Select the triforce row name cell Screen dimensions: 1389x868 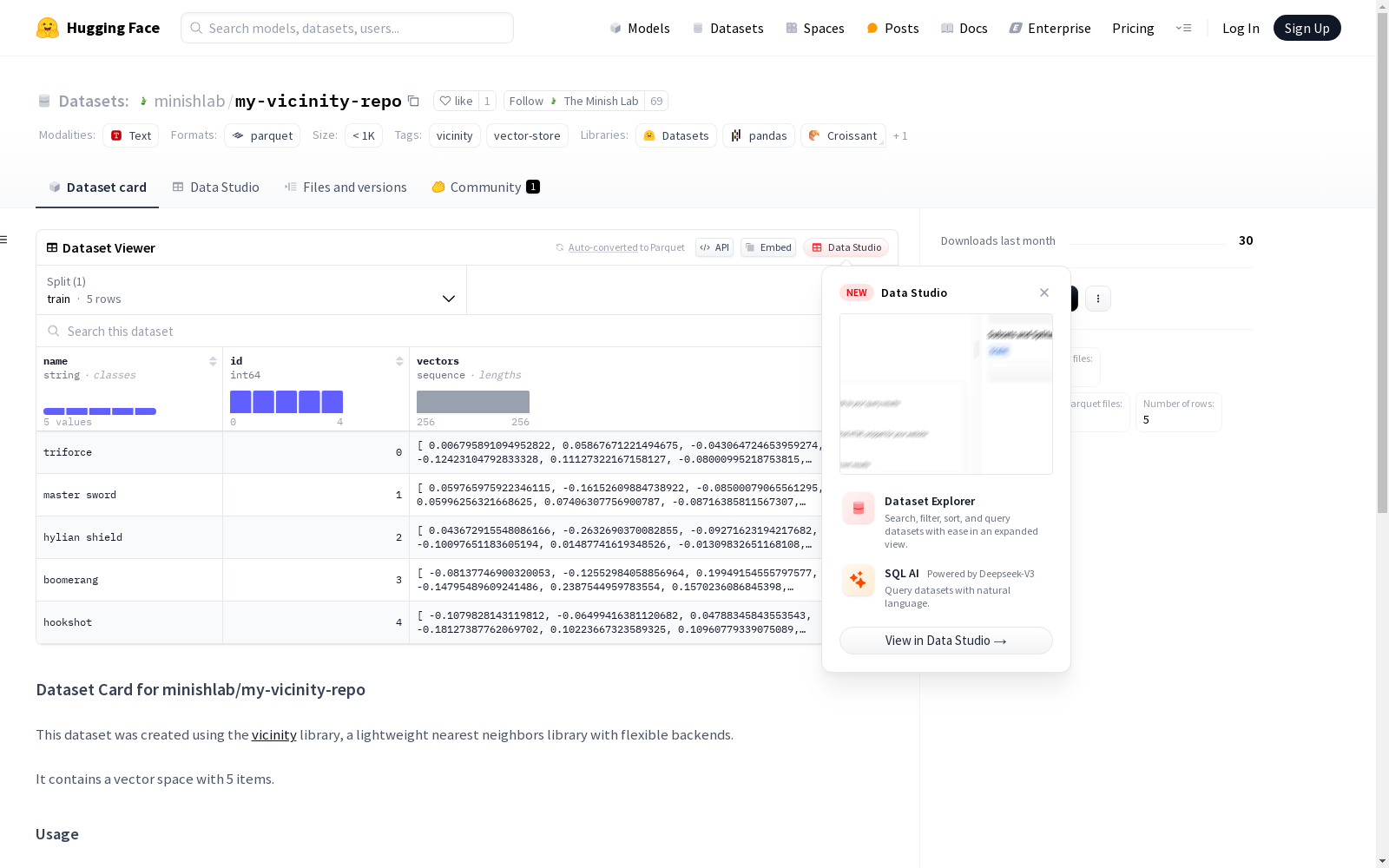(x=129, y=452)
